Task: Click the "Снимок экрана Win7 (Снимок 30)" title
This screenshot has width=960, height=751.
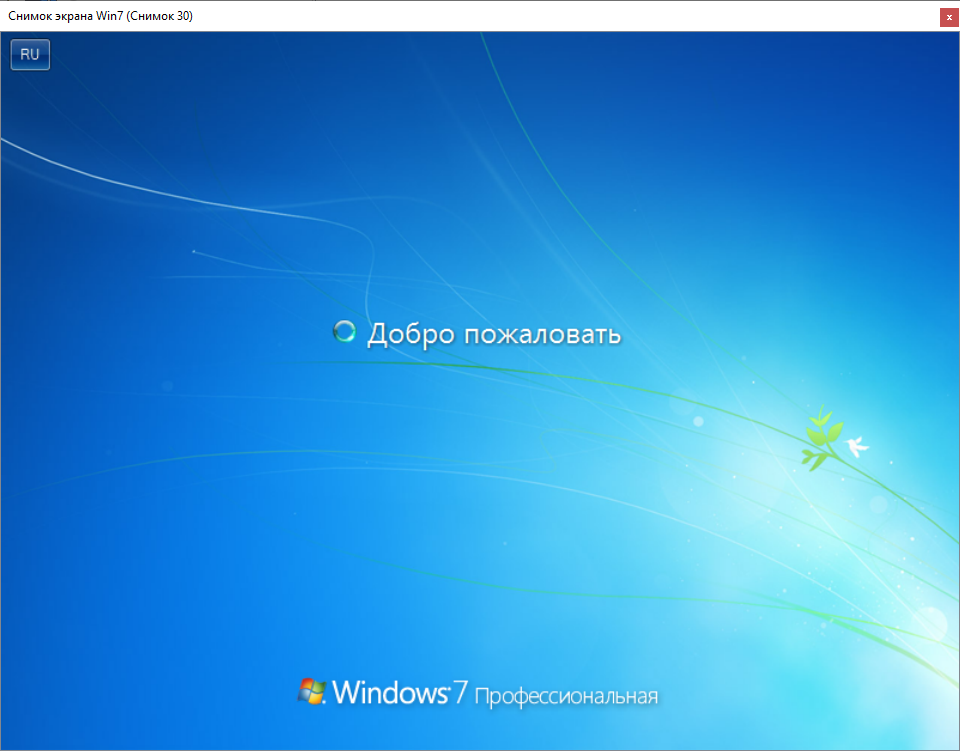Action: click(100, 16)
